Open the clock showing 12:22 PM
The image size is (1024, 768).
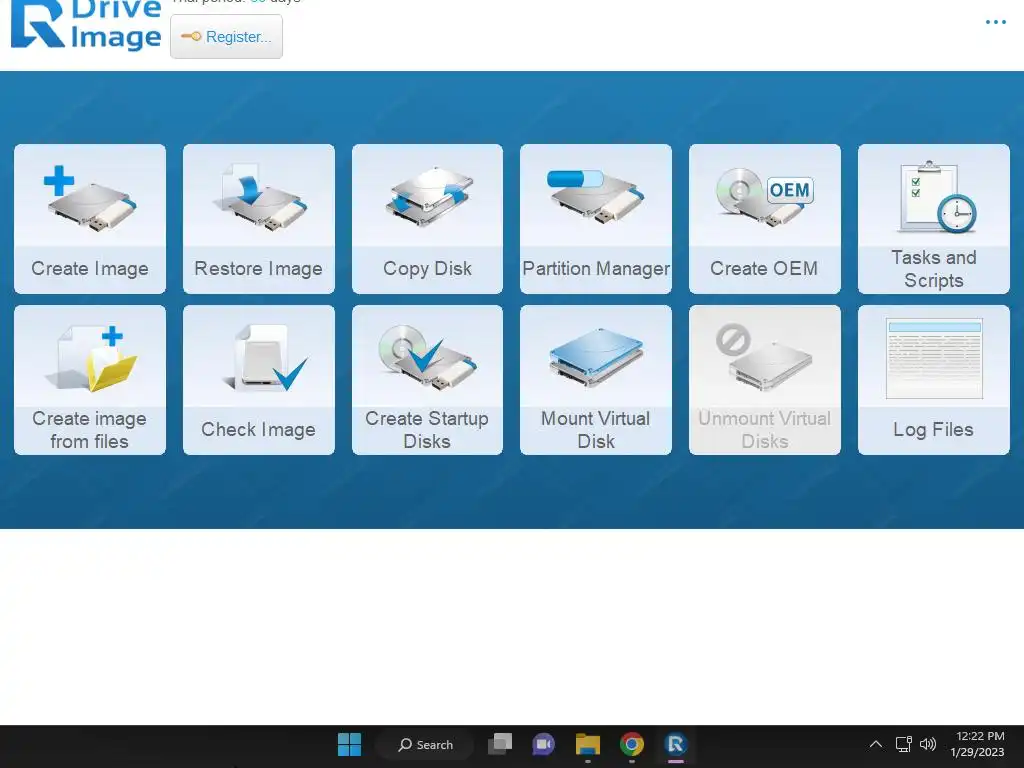[978, 744]
